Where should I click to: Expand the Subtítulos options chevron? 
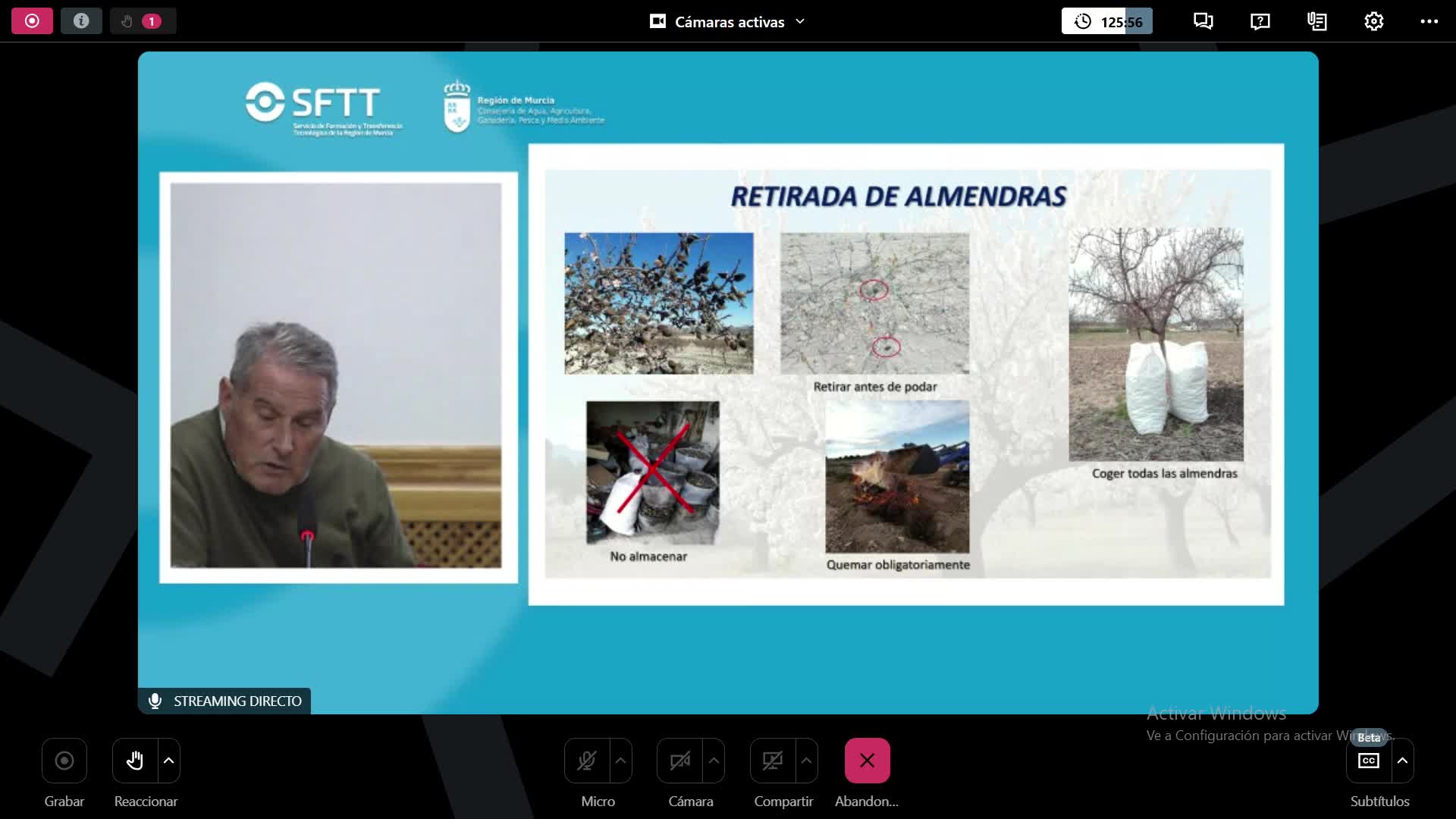click(1403, 761)
